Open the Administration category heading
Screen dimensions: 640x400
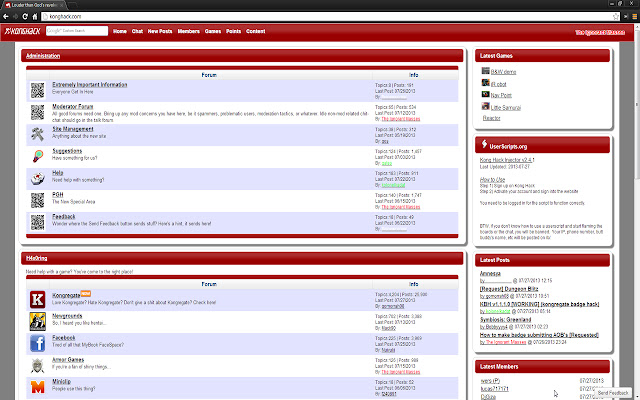[x=43, y=56]
